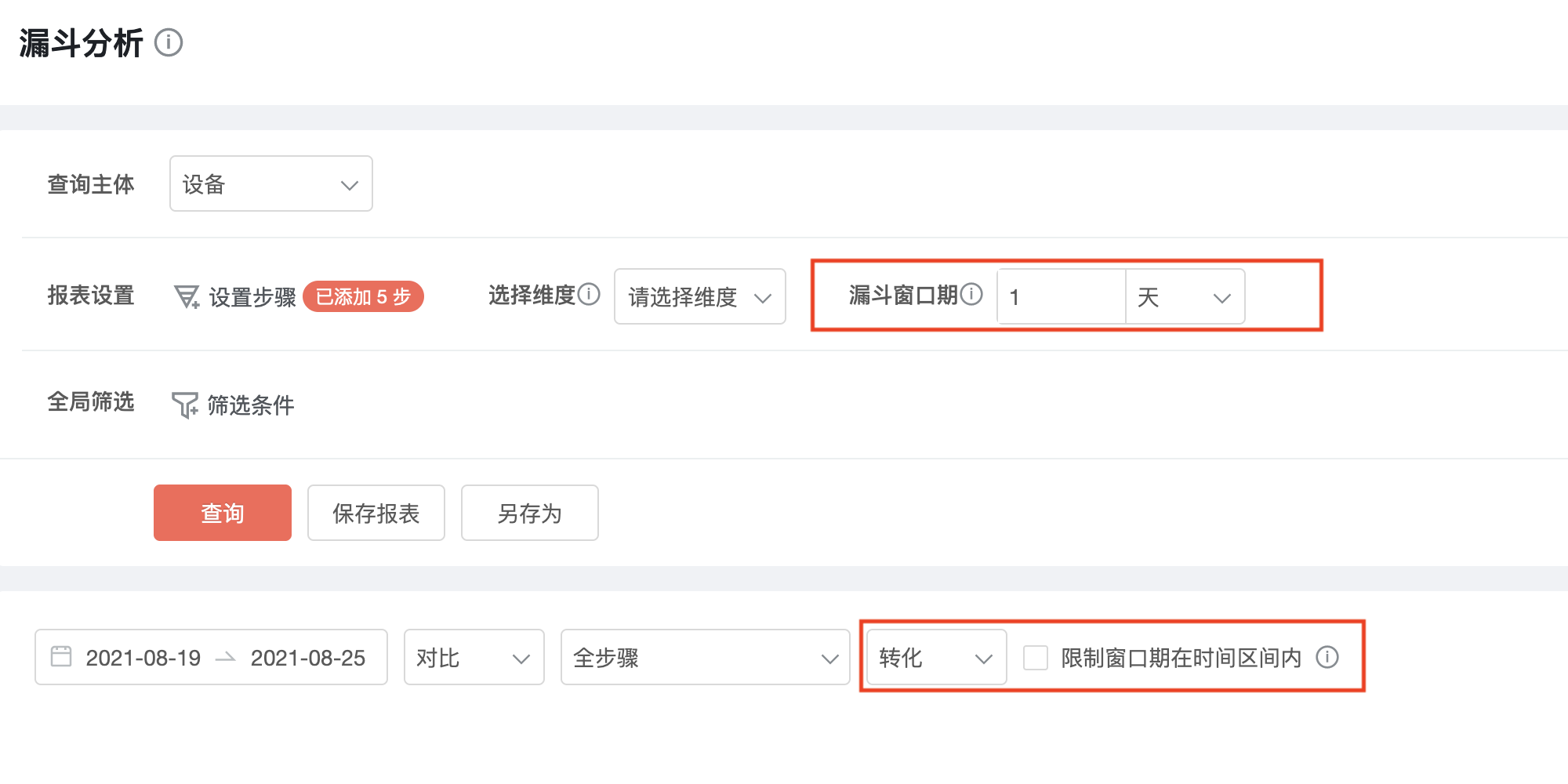Screen dimensions: 1568x784
Task: Click the funnel window period number field
Action: pos(1062,296)
